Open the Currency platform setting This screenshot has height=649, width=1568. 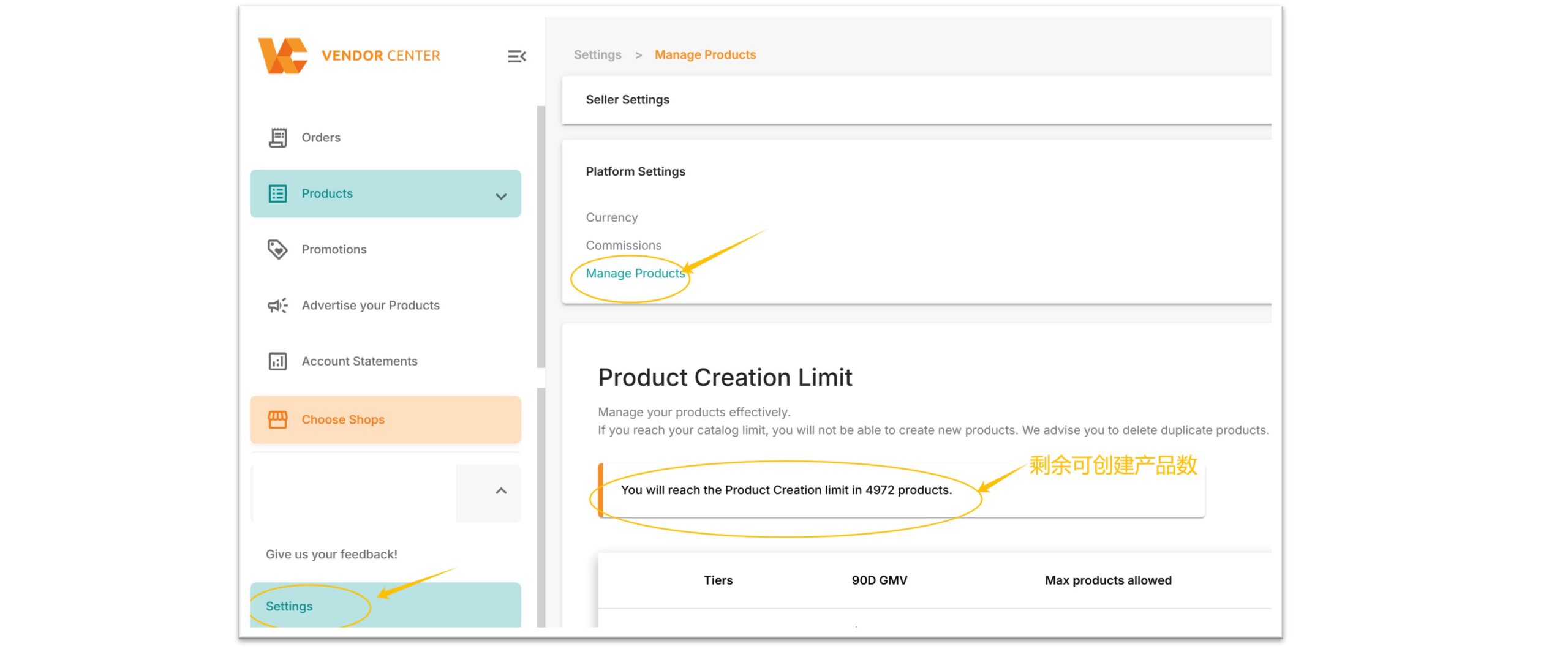tap(612, 217)
